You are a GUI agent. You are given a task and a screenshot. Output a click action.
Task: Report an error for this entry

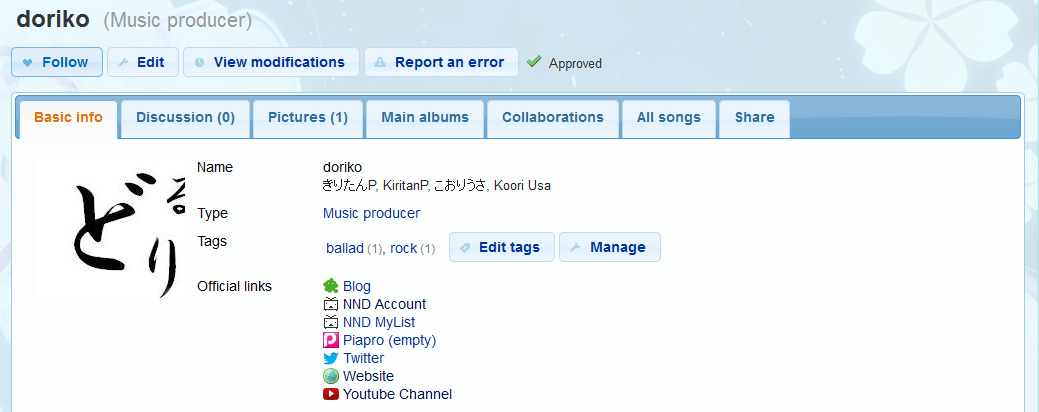(x=440, y=62)
